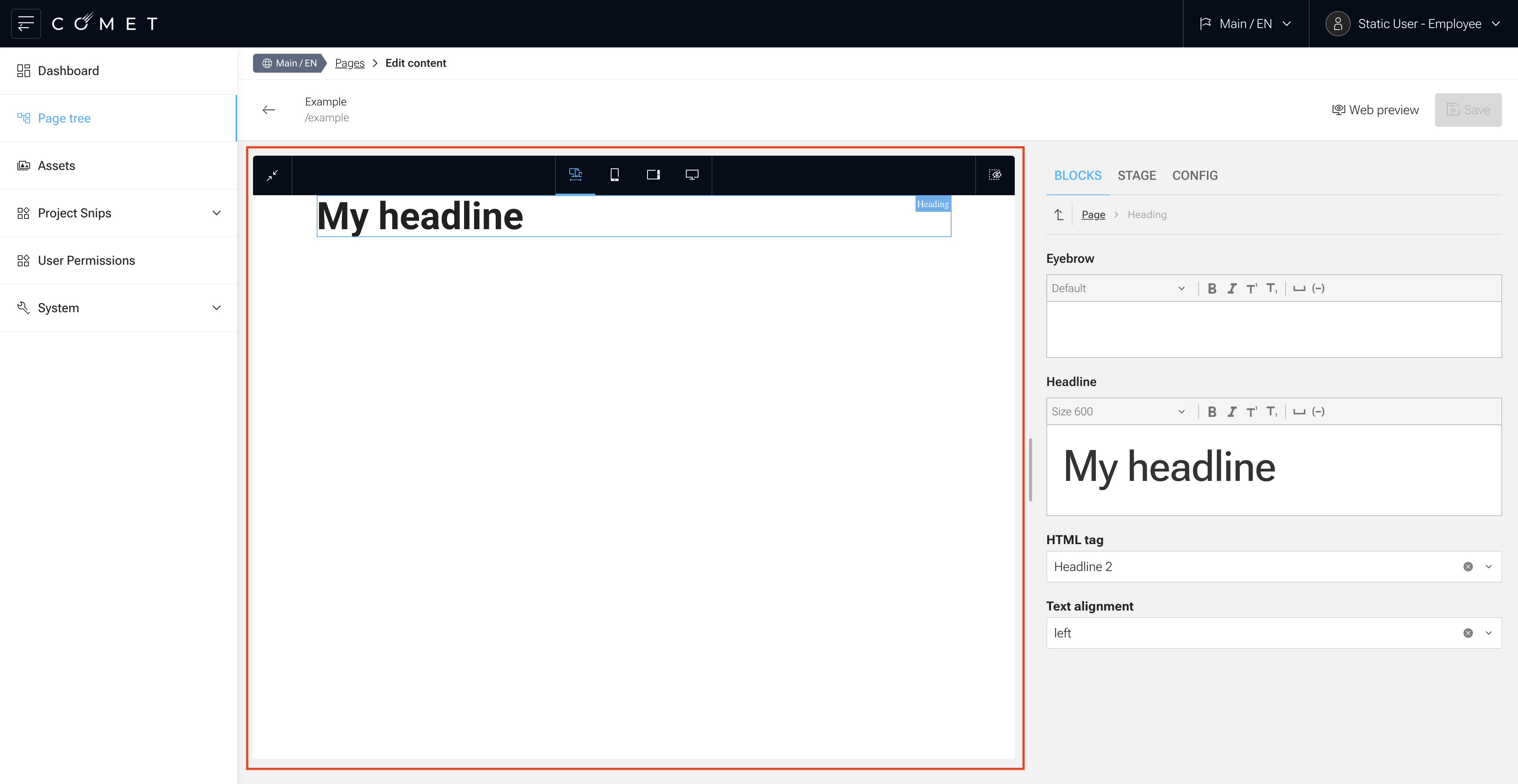Viewport: 1518px width, 784px height.
Task: Collapse the sidebar with hamburger menu icon
Action: coord(26,24)
